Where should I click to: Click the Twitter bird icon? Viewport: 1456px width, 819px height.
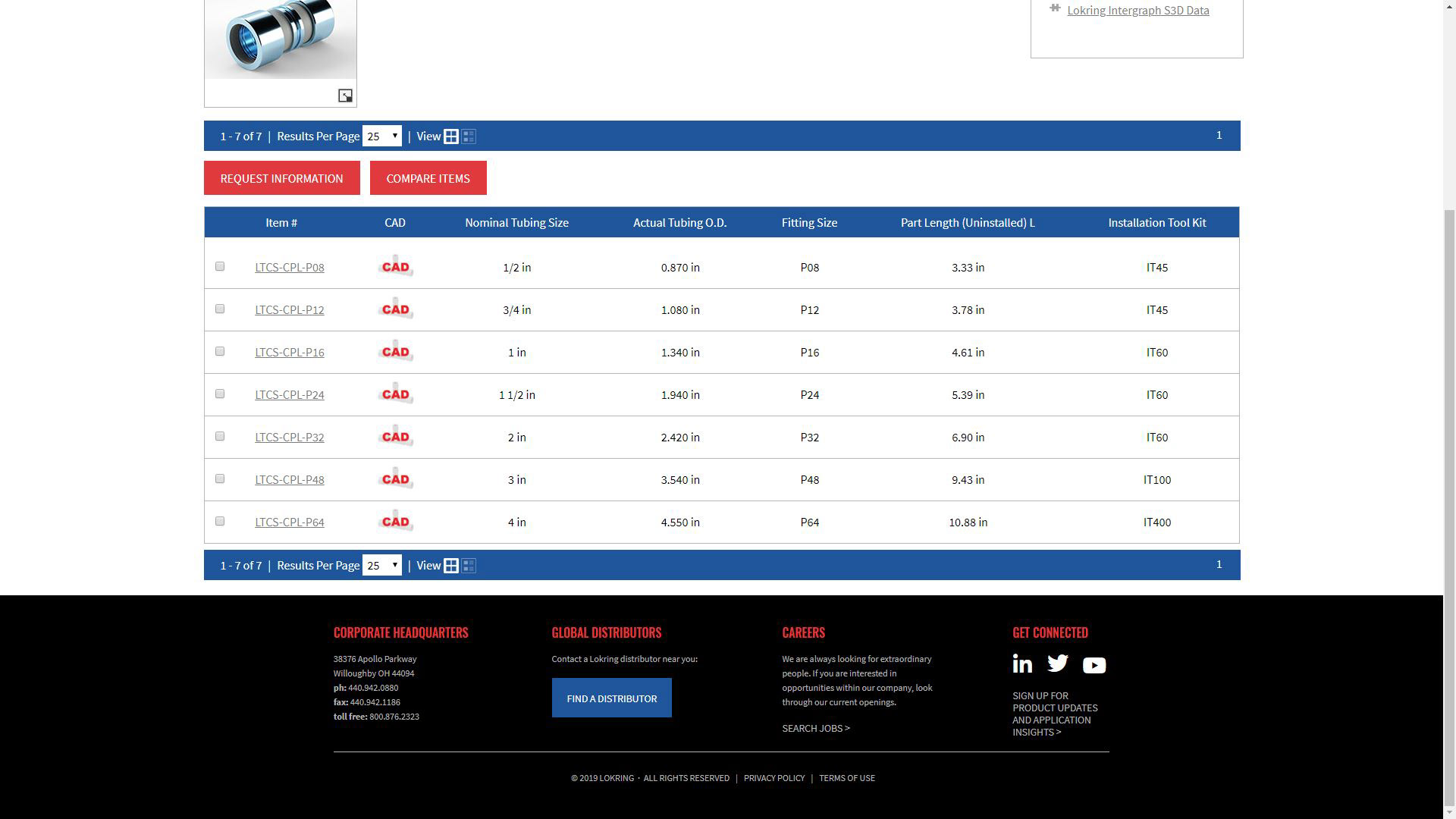pyautogui.click(x=1058, y=664)
